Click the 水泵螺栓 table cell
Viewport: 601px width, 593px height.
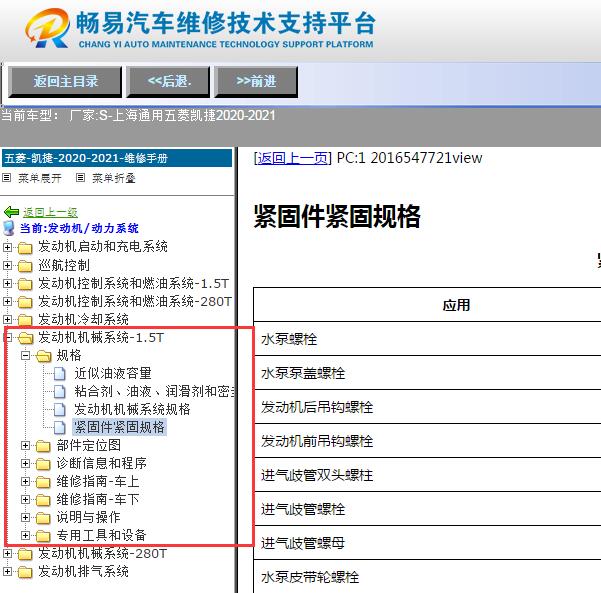coord(427,339)
